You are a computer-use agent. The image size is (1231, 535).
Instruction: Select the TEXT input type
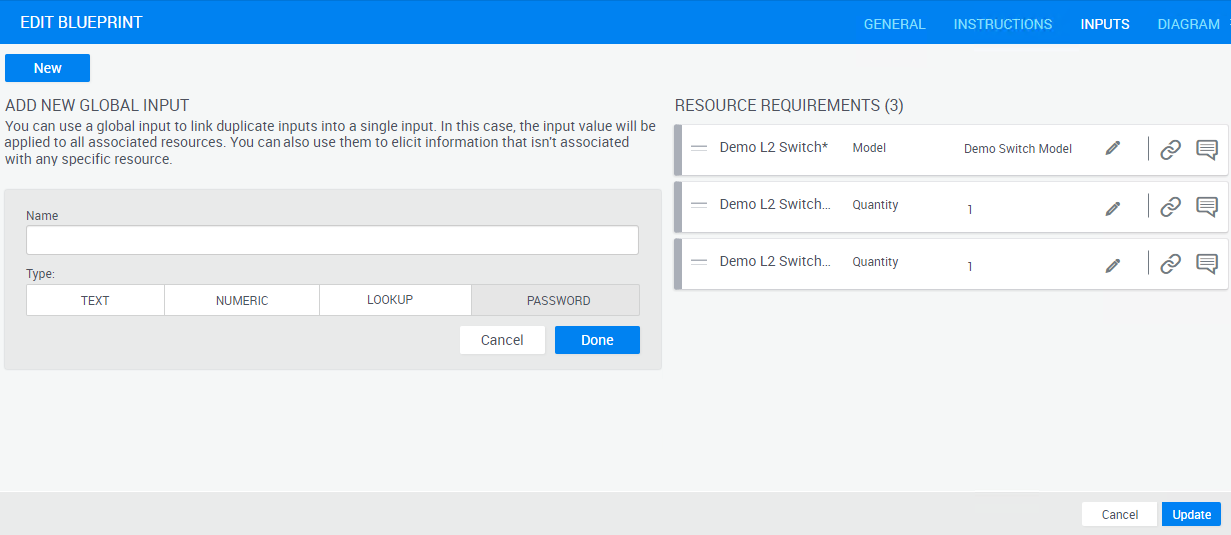click(x=95, y=300)
